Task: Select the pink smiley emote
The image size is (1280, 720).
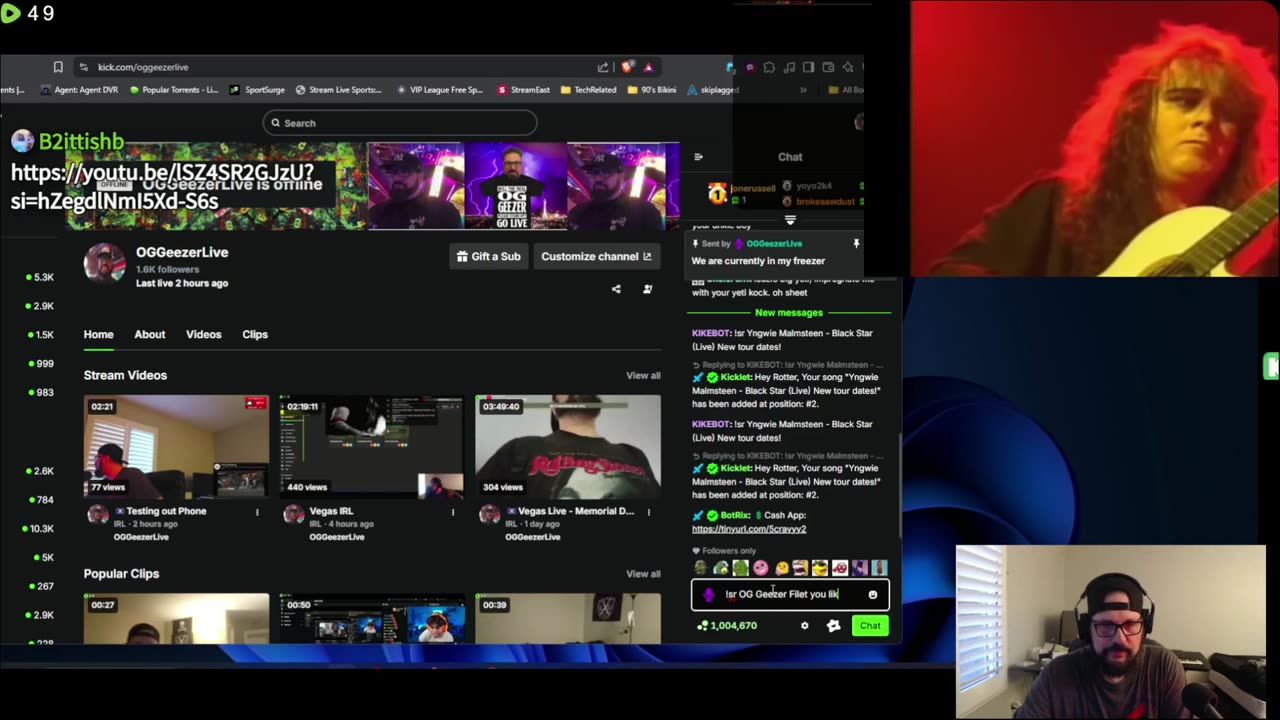Action: coord(760,568)
